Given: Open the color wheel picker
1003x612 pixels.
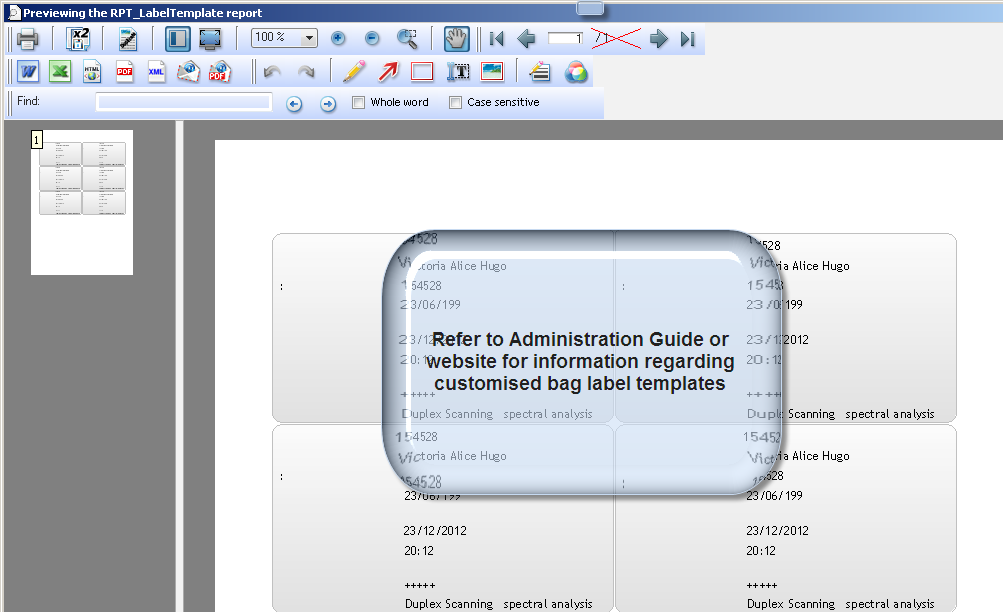Looking at the screenshot, I should tap(576, 72).
